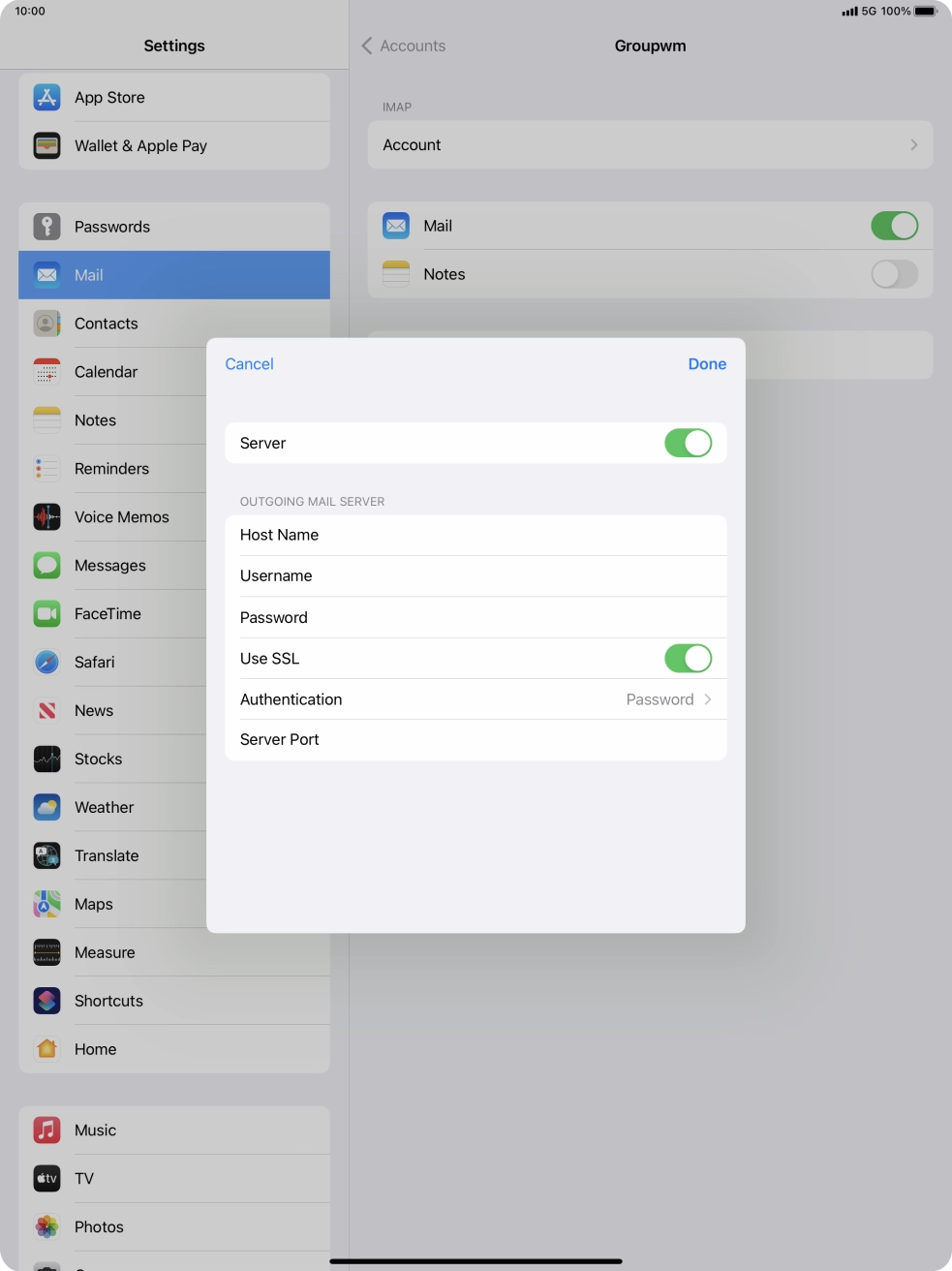Open the Weather app icon
This screenshot has height=1271, width=952.
46,807
